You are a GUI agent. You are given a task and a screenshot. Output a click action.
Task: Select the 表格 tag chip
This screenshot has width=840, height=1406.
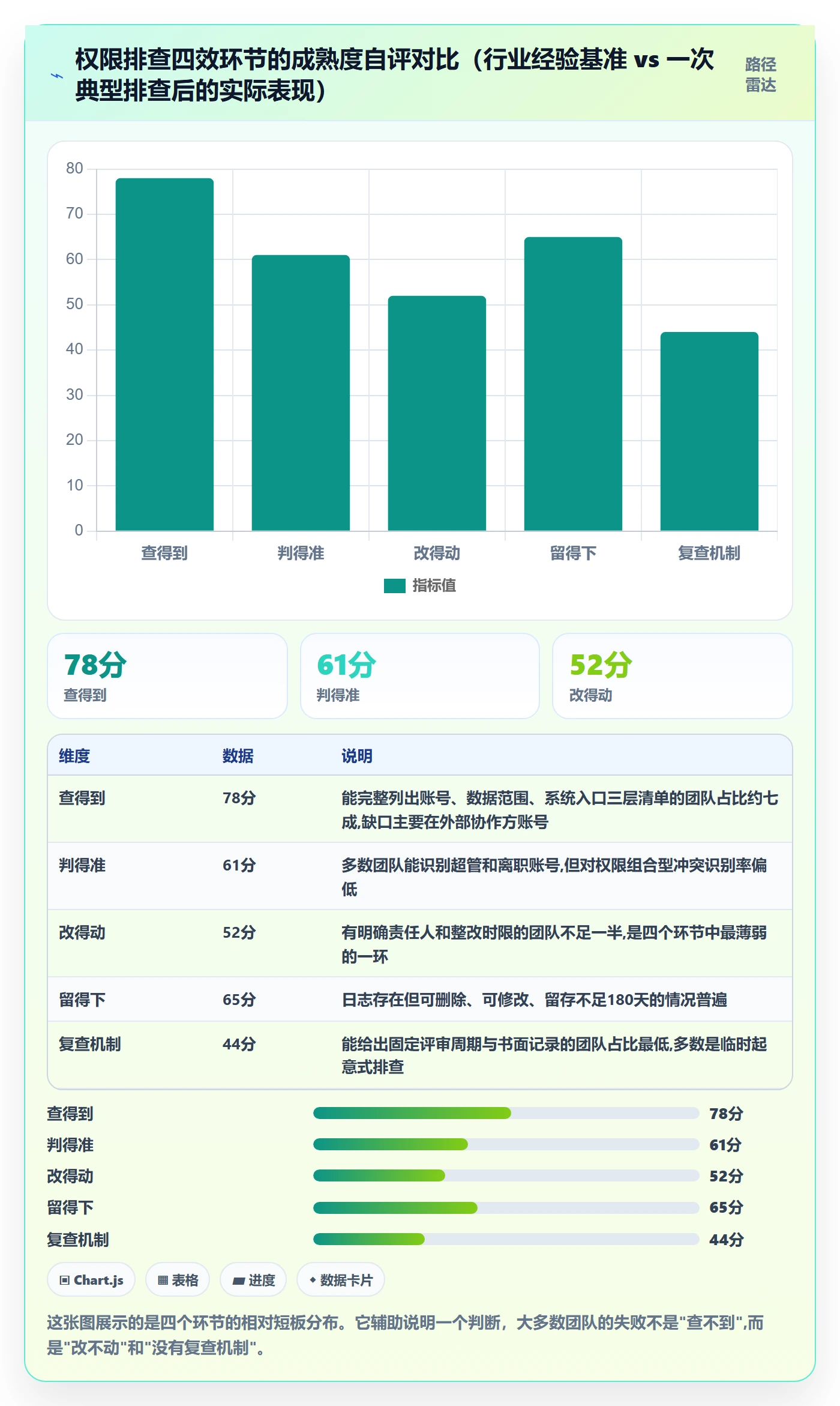[x=178, y=1280]
